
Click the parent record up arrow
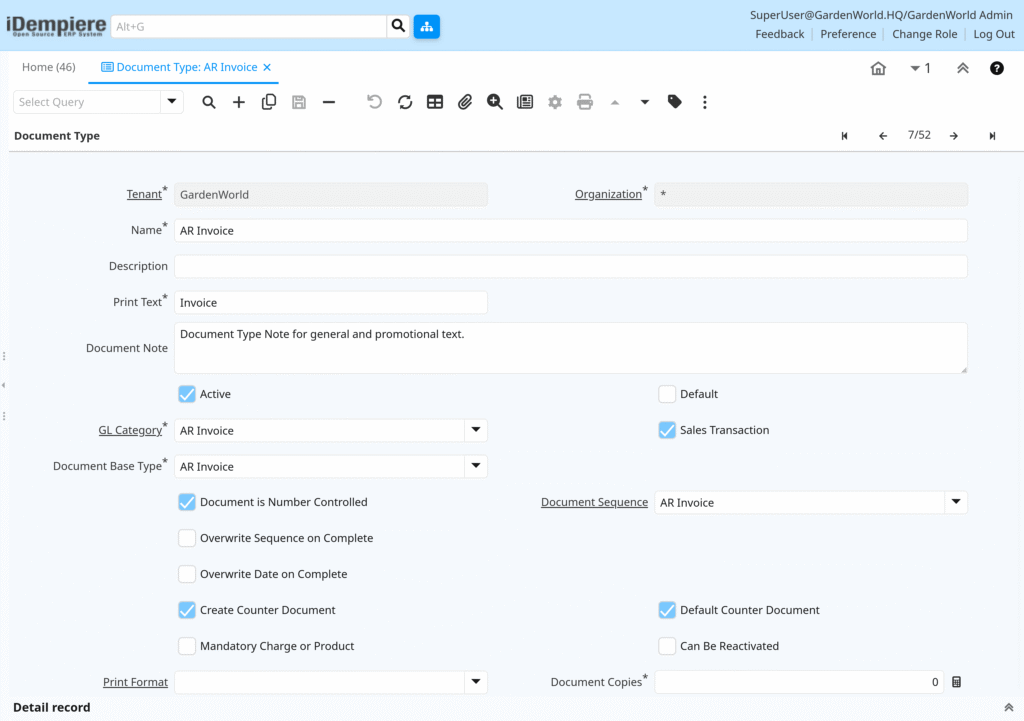click(615, 102)
